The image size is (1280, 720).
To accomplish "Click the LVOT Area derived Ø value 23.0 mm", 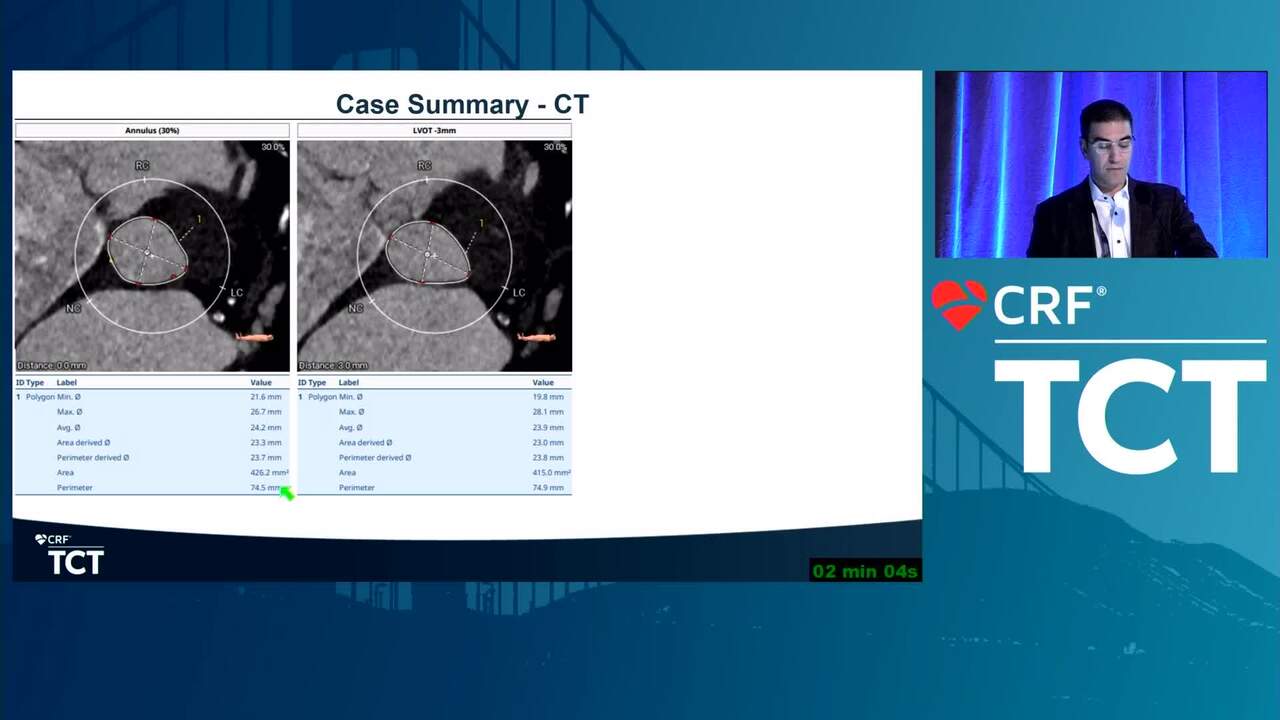I will 548,442.
